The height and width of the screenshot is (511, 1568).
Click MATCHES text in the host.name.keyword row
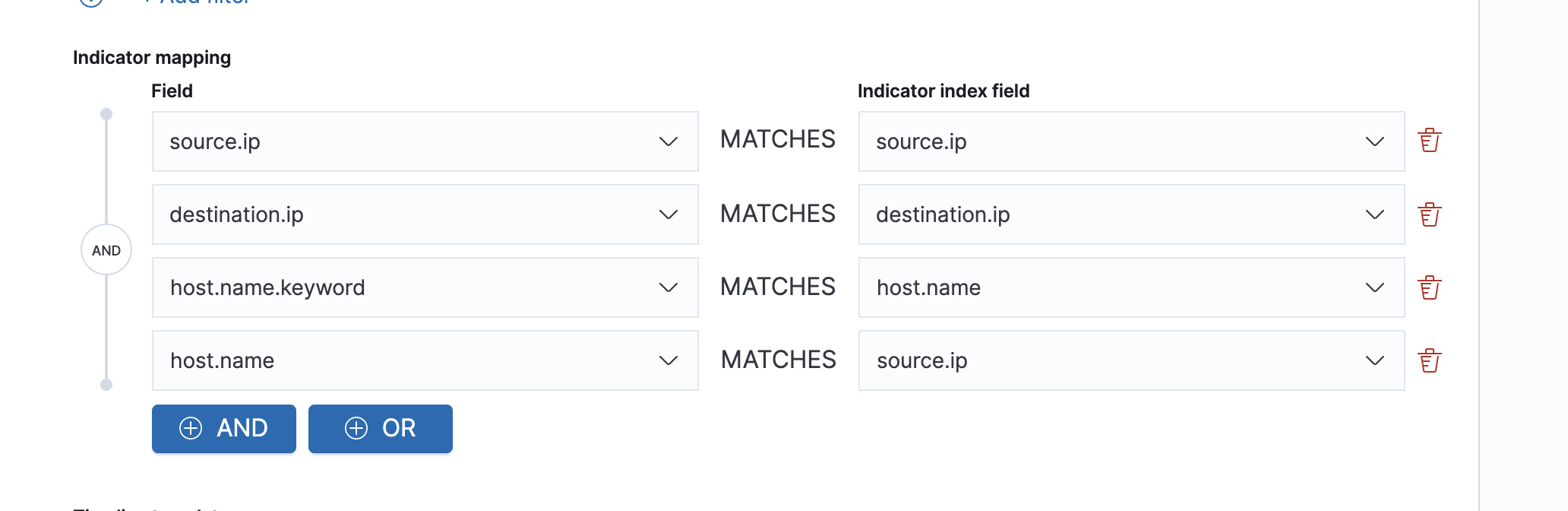pyautogui.click(x=778, y=287)
